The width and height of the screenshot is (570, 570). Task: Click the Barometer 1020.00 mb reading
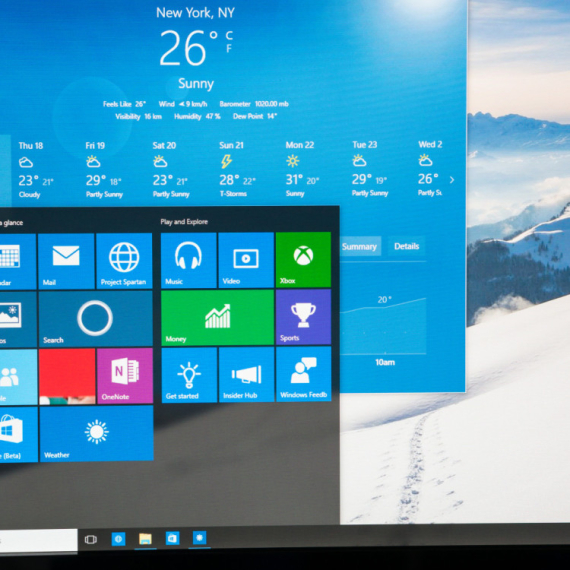pos(254,104)
